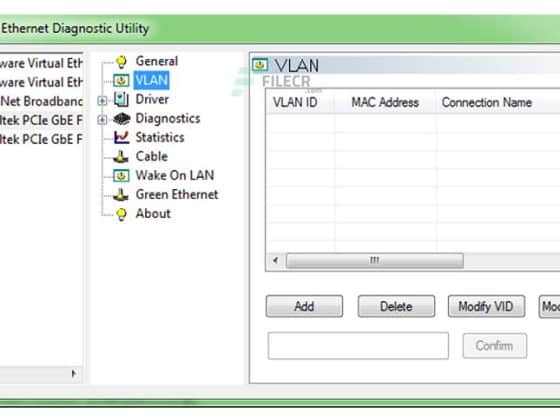Click the VLAN table horizontal scrollbar thumb

pos(375,260)
